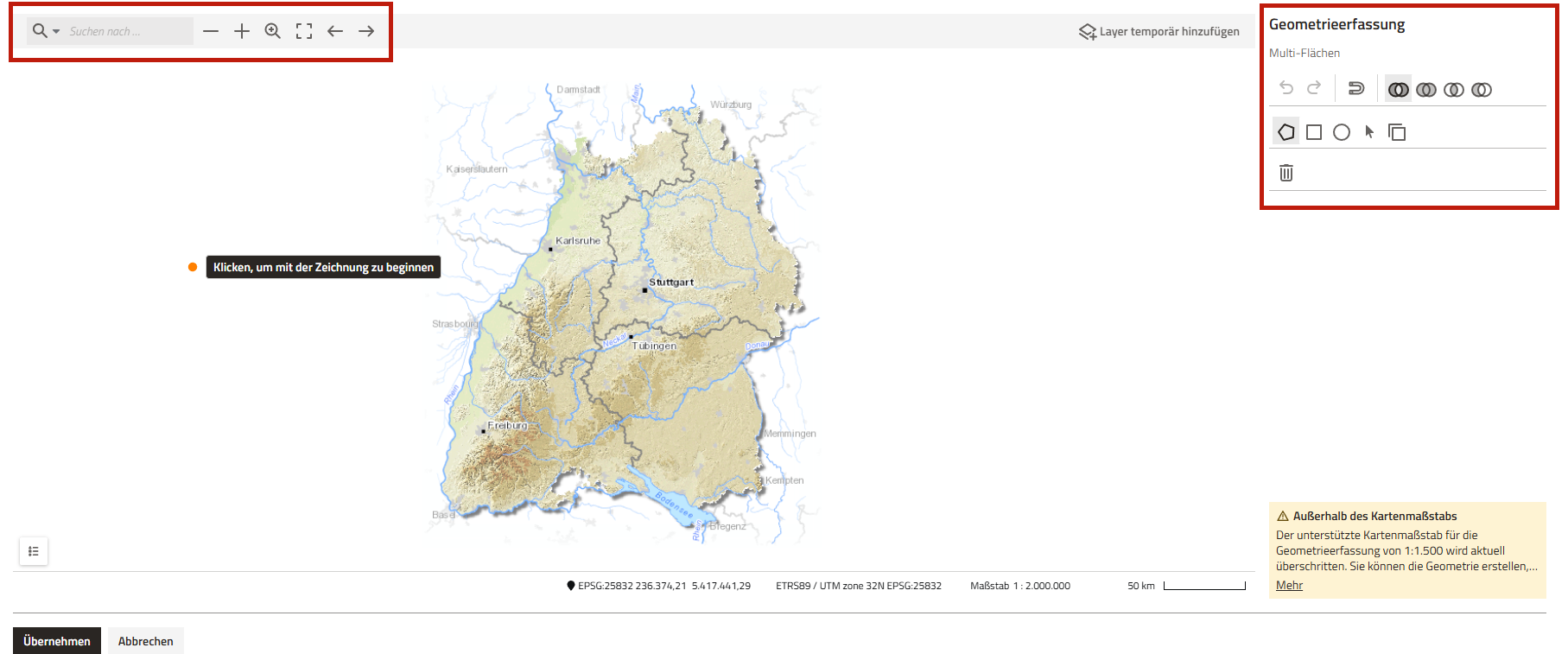1568x654 pixels.
Task: Click the zoom-in magnifier icon
Action: (x=272, y=31)
